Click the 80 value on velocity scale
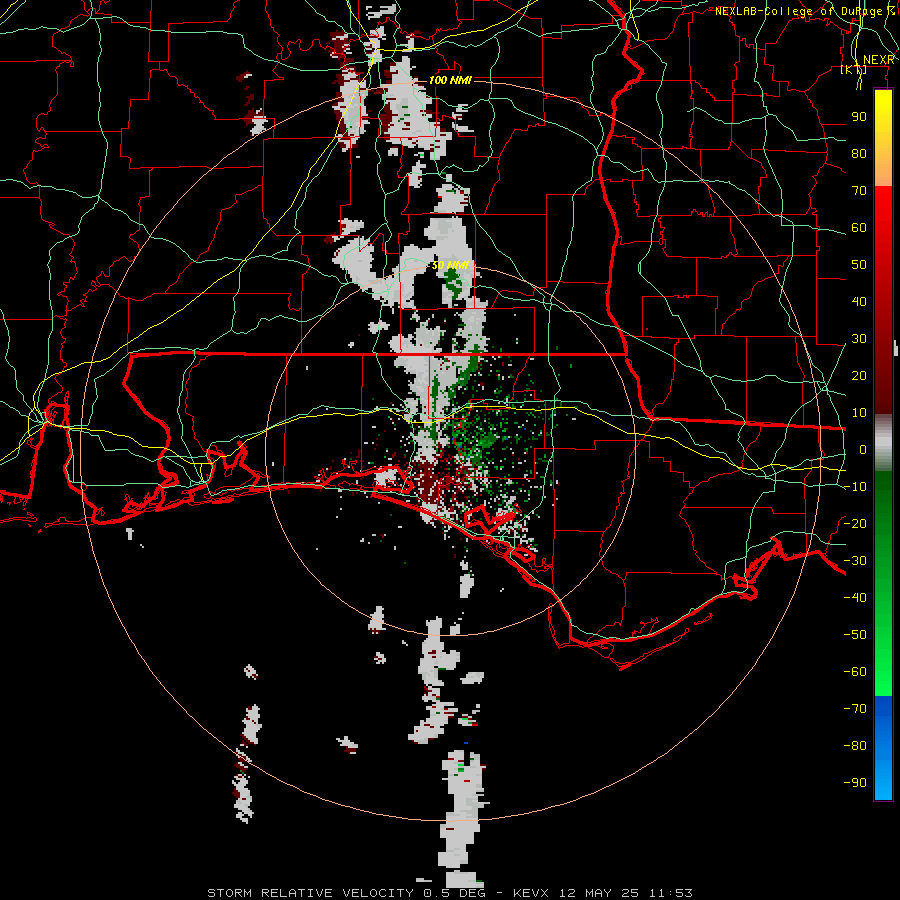This screenshot has height=900, width=900. click(x=859, y=153)
